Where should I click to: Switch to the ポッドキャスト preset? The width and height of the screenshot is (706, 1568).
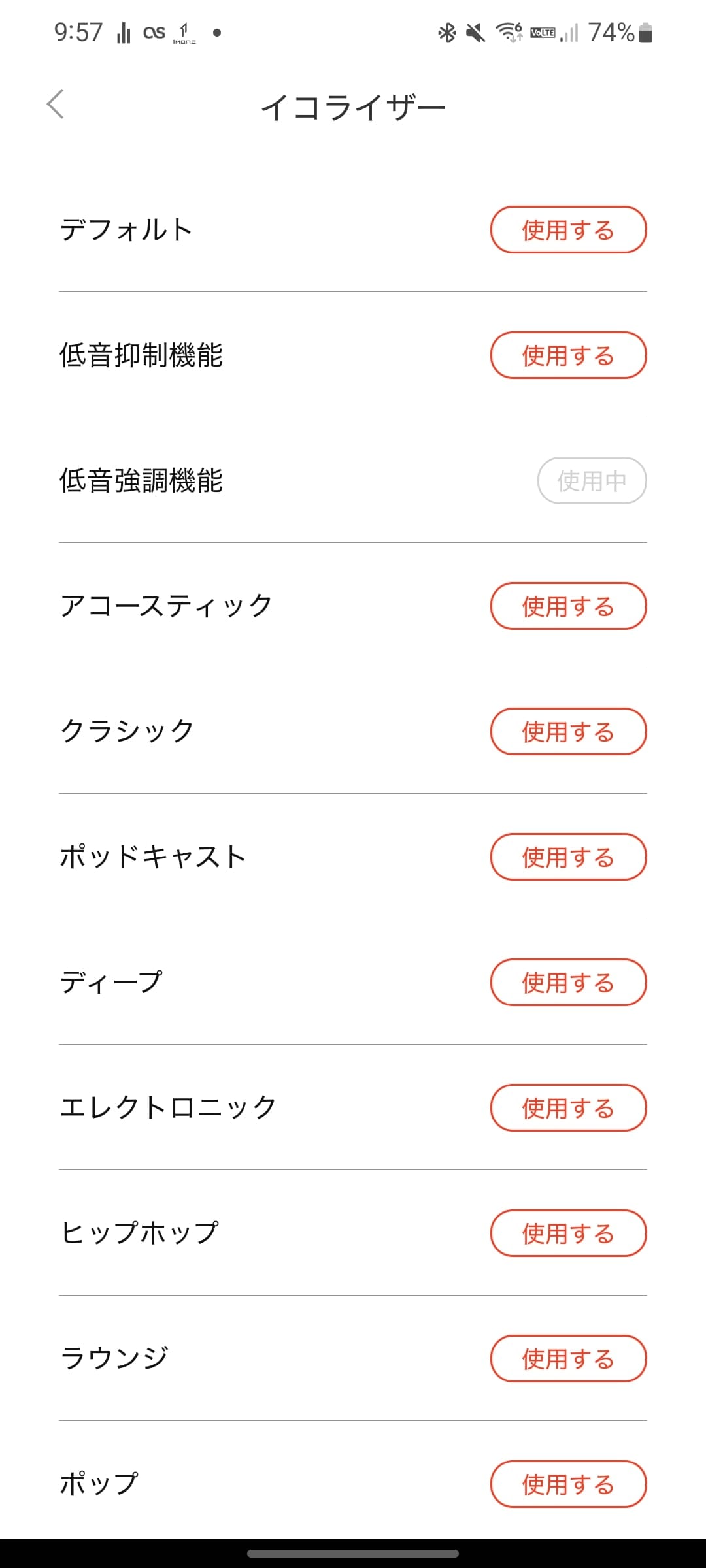(568, 857)
